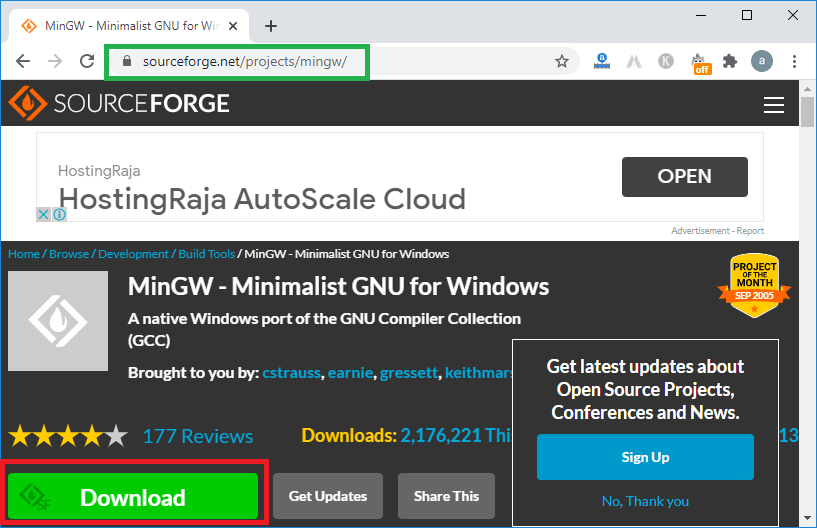The height and width of the screenshot is (528, 817).
Task: Open gressett author profile
Action: [408, 373]
